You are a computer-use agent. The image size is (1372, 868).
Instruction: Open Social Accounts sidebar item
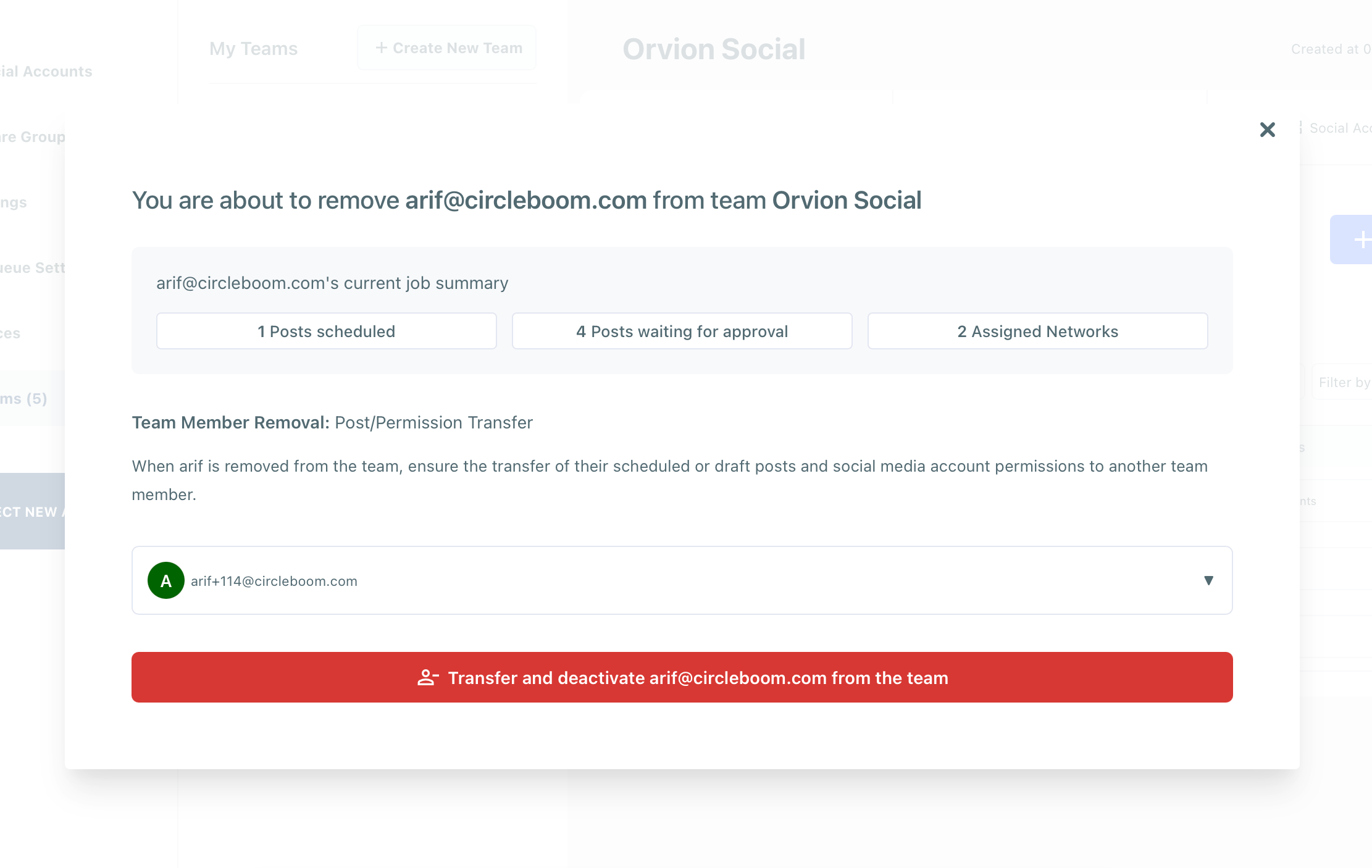[x=46, y=72]
